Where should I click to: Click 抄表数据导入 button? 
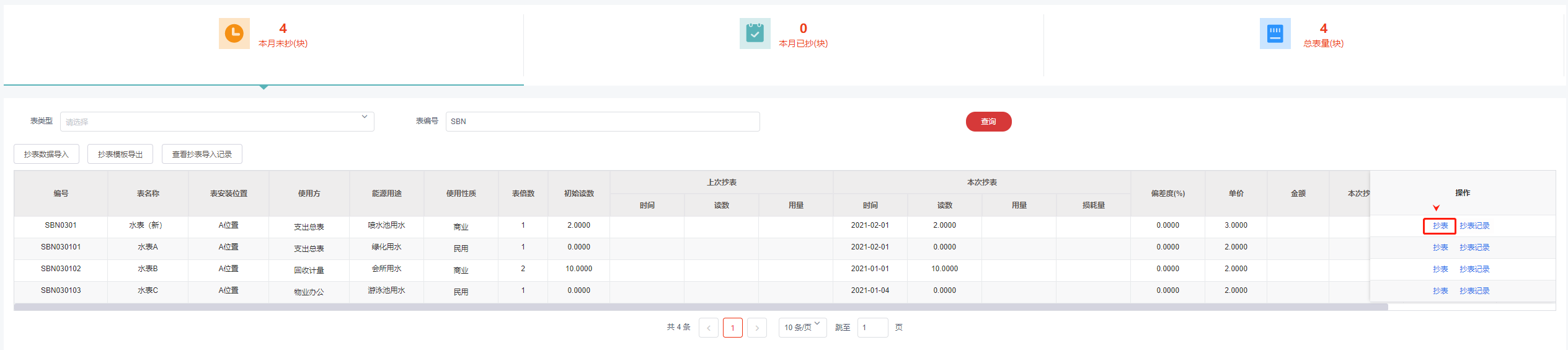tap(47, 154)
